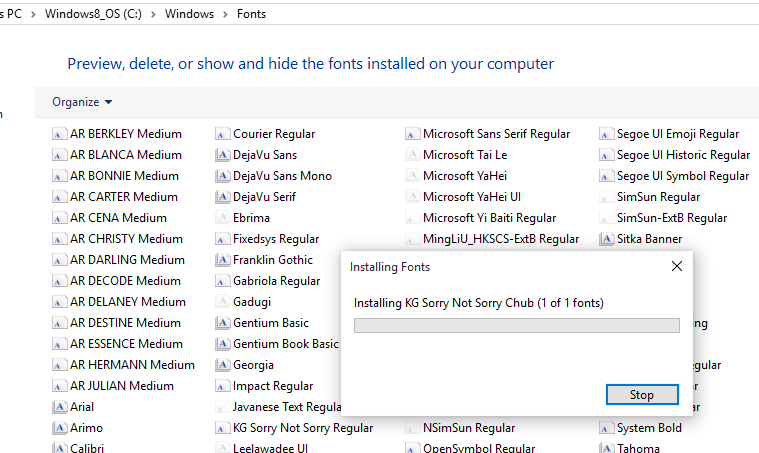The width and height of the screenshot is (759, 453).
Task: Expand the chevron after Windows8_OS (C:)
Action: tap(153, 14)
